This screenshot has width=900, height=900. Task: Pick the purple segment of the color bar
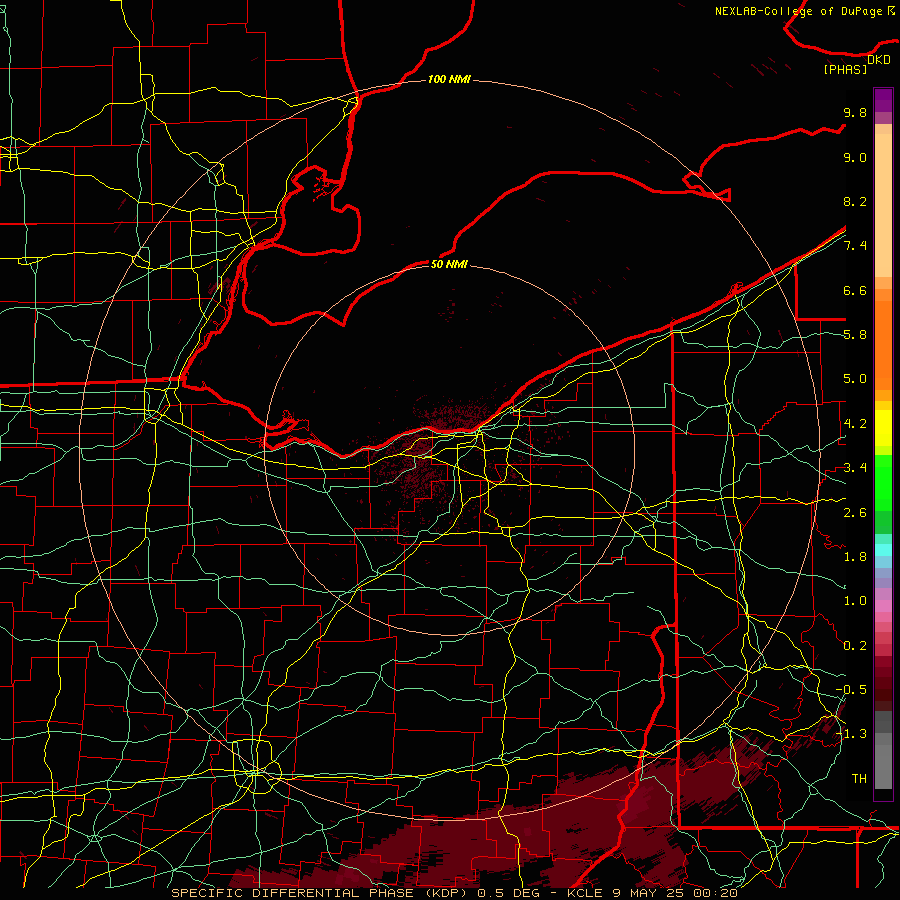point(883,100)
